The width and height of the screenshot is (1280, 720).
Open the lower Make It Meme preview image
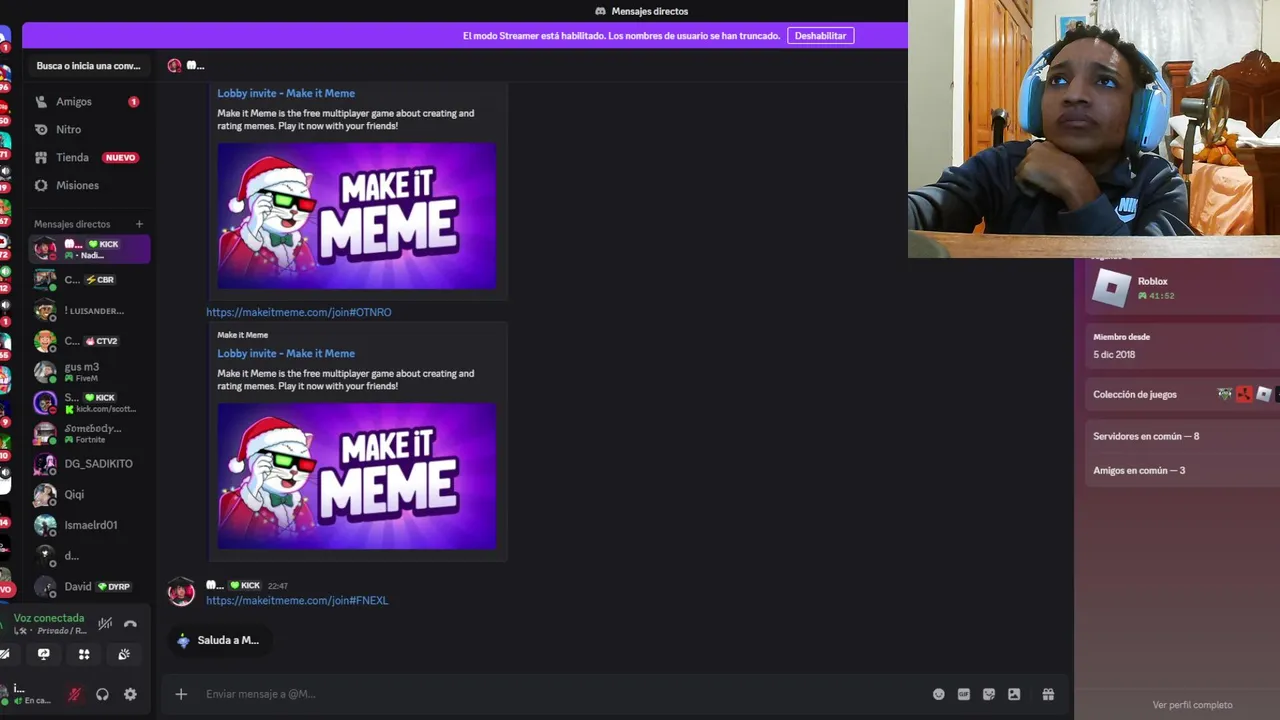pyautogui.click(x=357, y=476)
